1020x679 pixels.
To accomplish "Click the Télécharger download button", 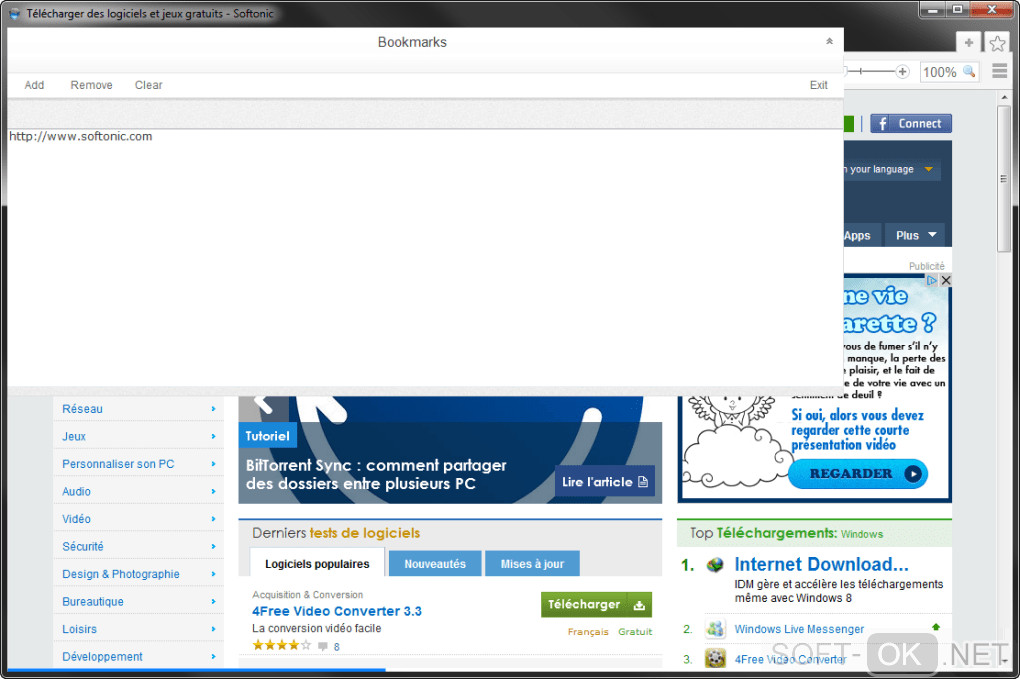I will tap(596, 605).
